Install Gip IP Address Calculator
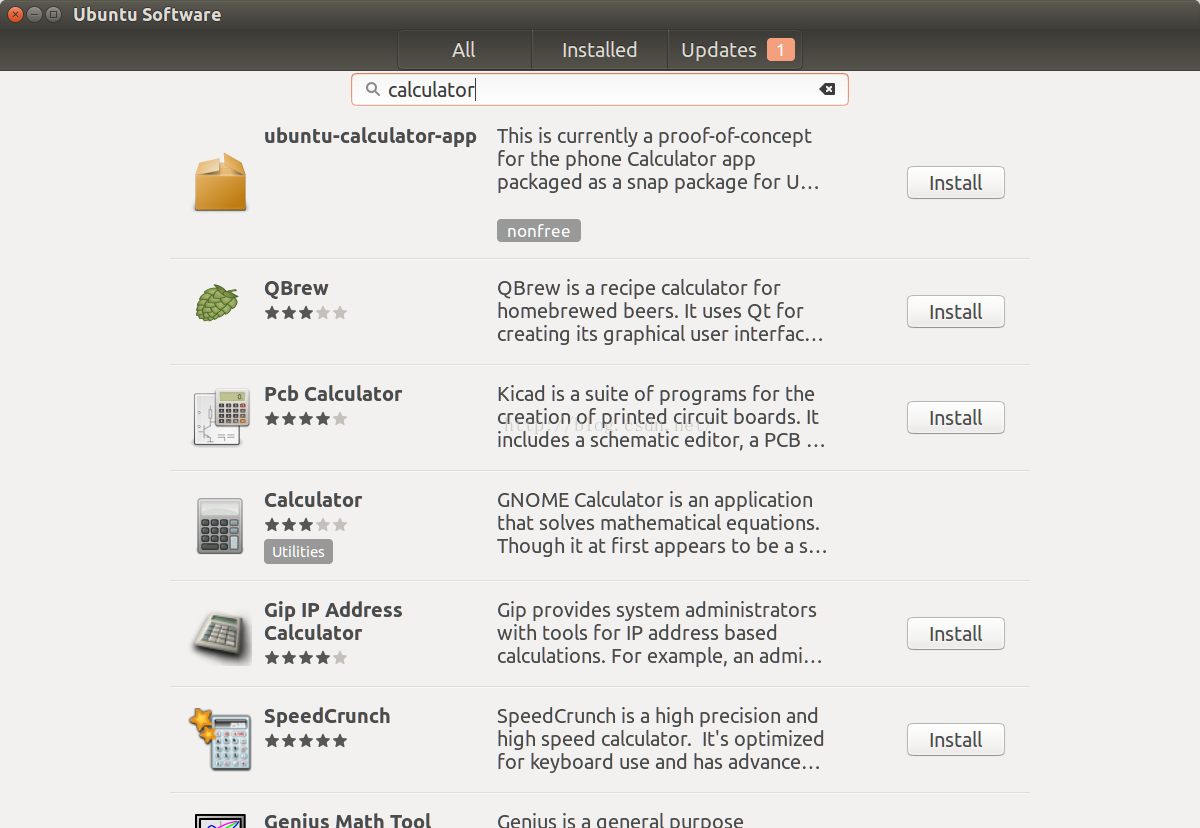 pyautogui.click(x=956, y=634)
